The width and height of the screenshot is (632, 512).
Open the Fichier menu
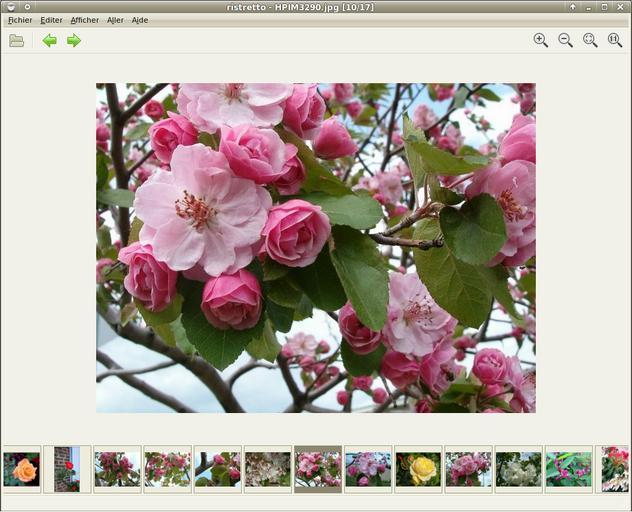tap(20, 20)
